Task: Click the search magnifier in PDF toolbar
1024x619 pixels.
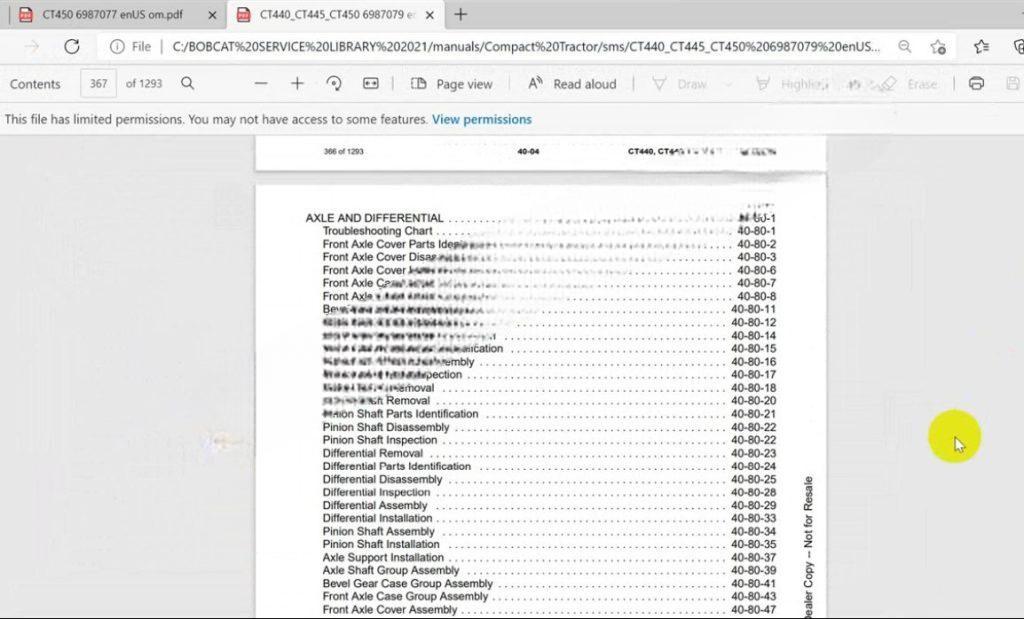Action: point(187,84)
